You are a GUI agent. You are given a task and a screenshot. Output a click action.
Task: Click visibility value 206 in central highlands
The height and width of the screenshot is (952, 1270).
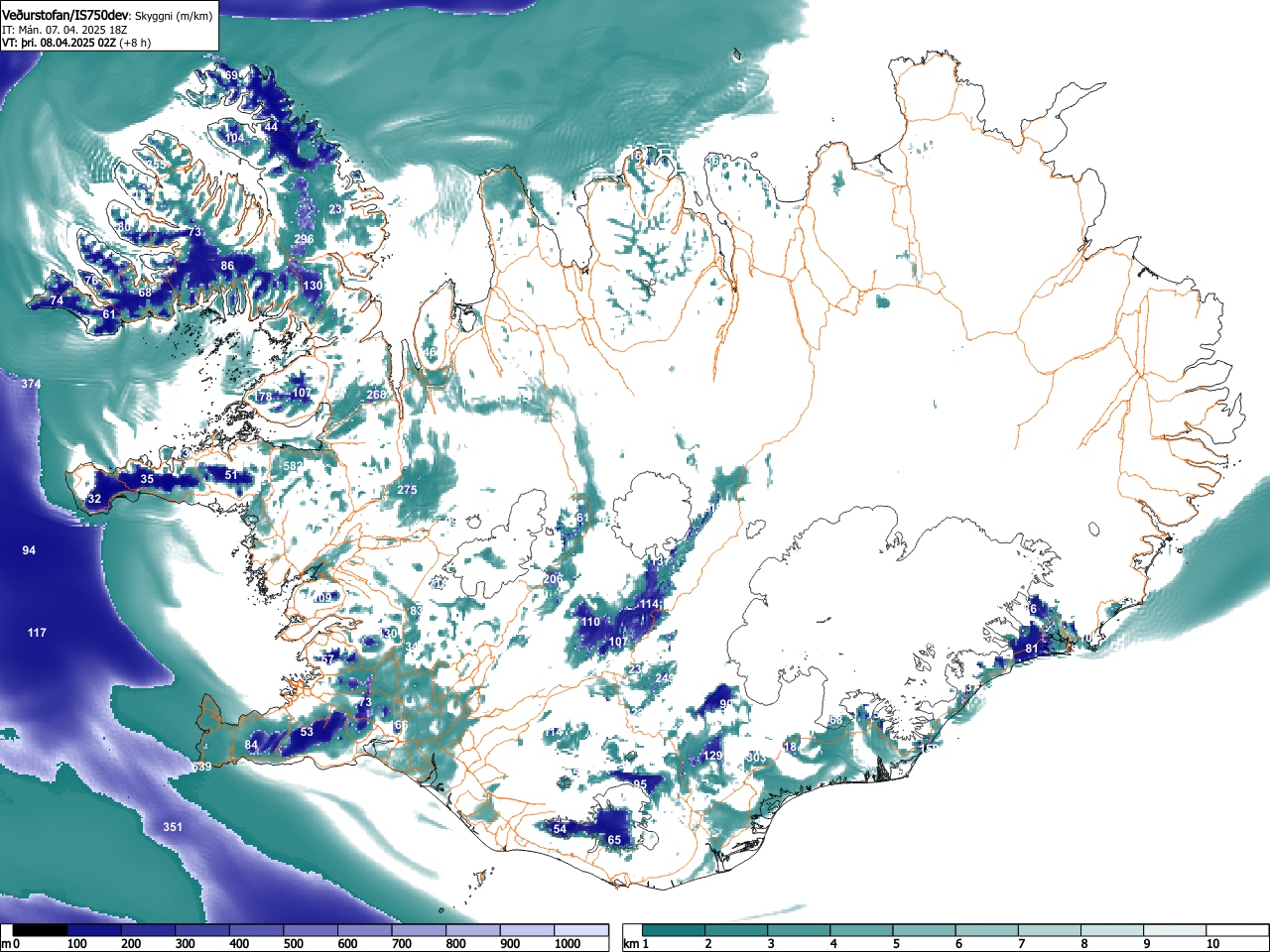[x=553, y=579]
